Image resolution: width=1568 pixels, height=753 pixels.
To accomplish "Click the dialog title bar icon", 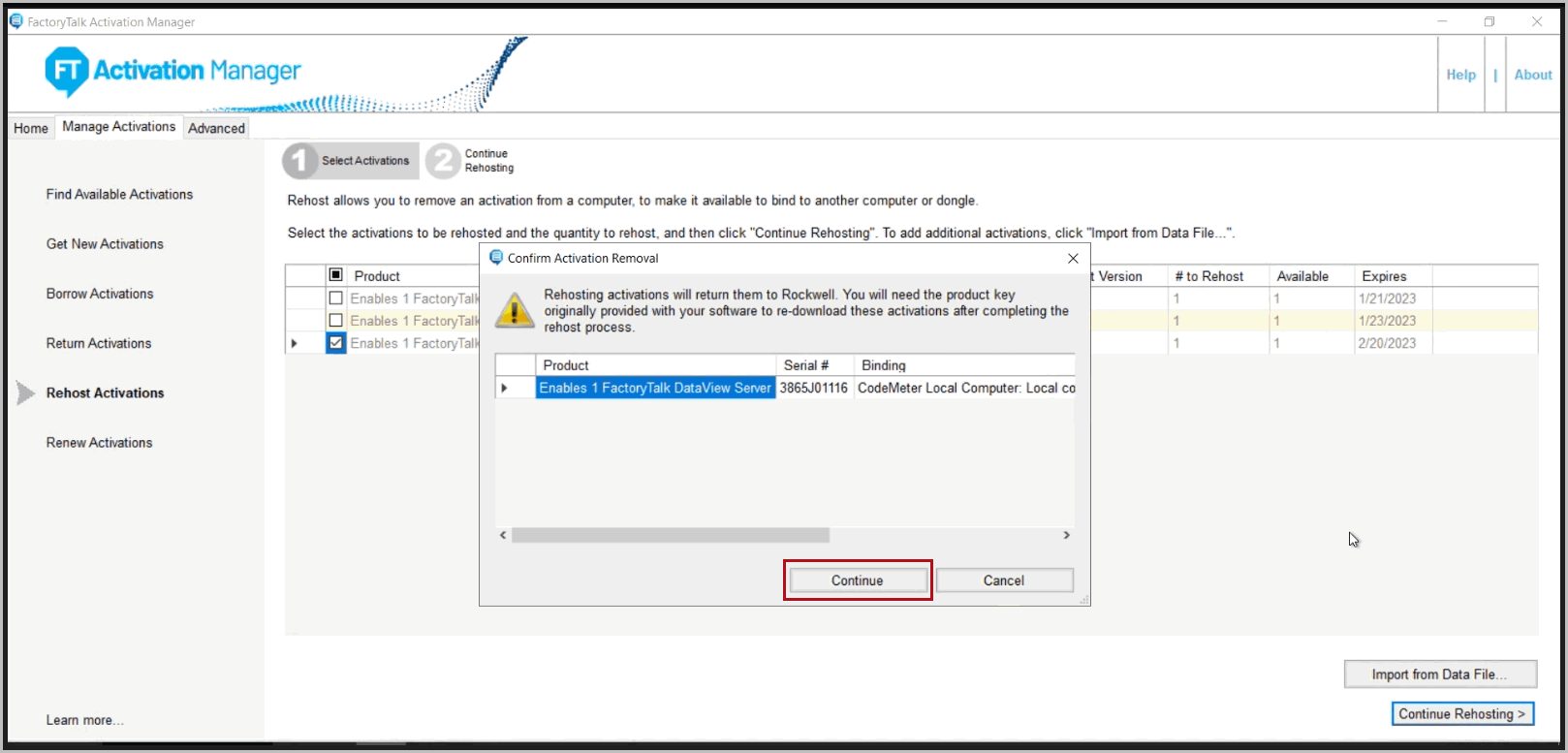I will tap(496, 258).
